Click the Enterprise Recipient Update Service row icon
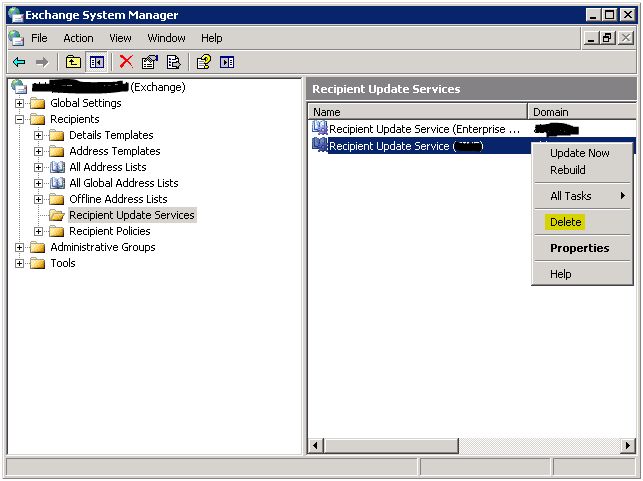The height and width of the screenshot is (481, 643). tap(320, 128)
